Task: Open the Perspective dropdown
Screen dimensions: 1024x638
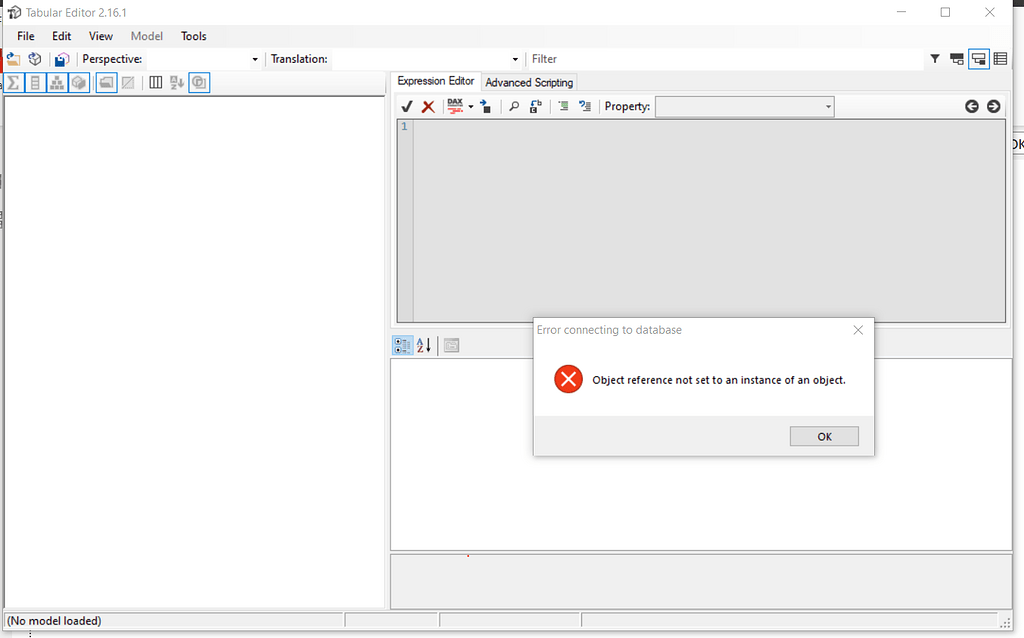Action: point(253,59)
